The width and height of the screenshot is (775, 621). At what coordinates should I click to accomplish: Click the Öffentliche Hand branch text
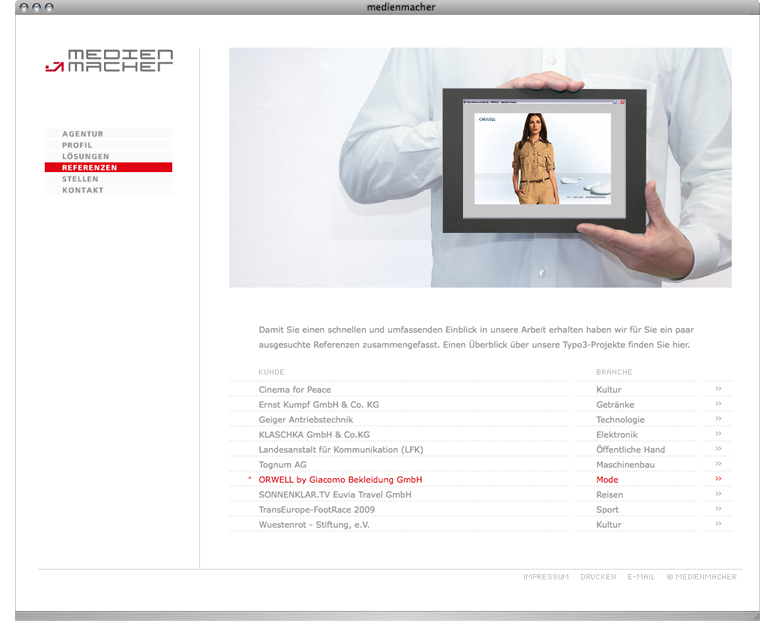[630, 449]
